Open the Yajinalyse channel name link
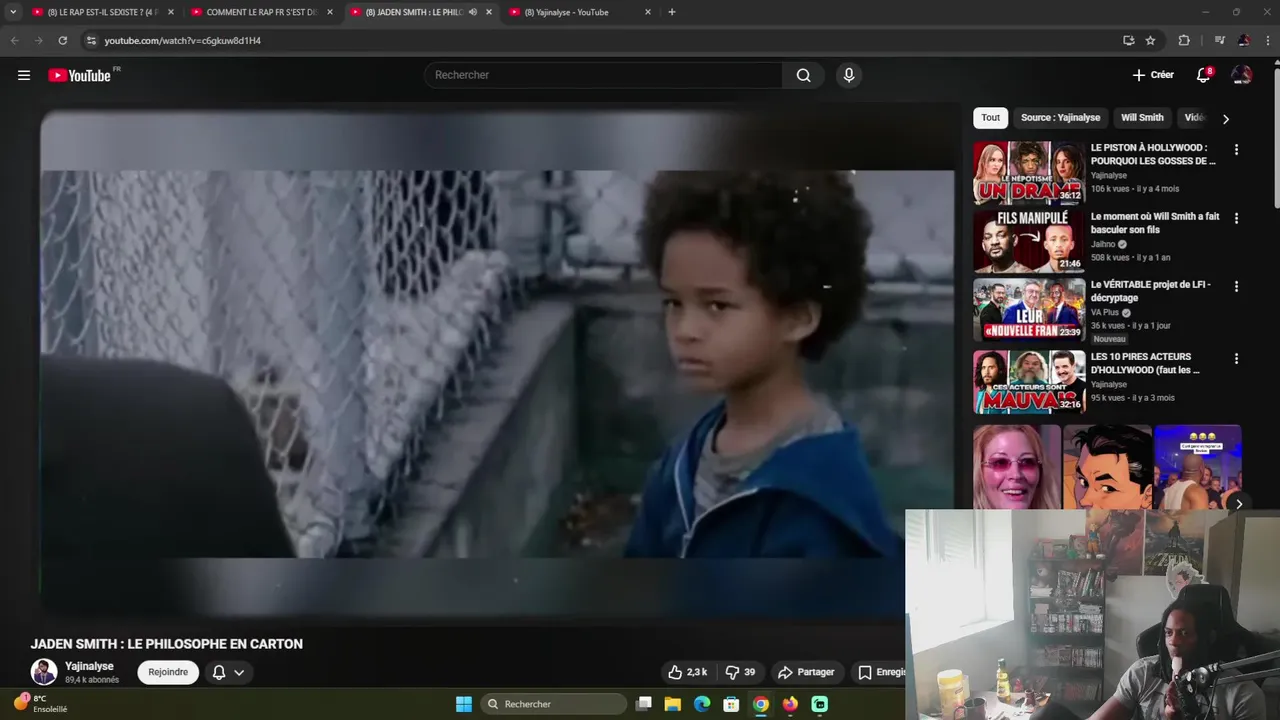This screenshot has height=720, width=1280. [89, 666]
